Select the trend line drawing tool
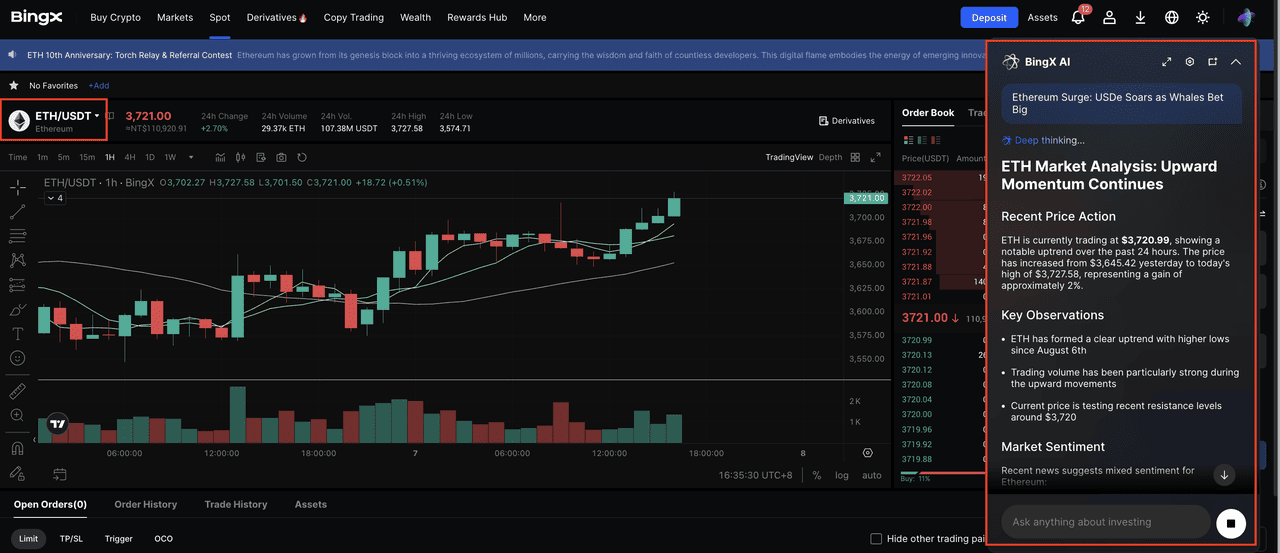 click(x=17, y=211)
